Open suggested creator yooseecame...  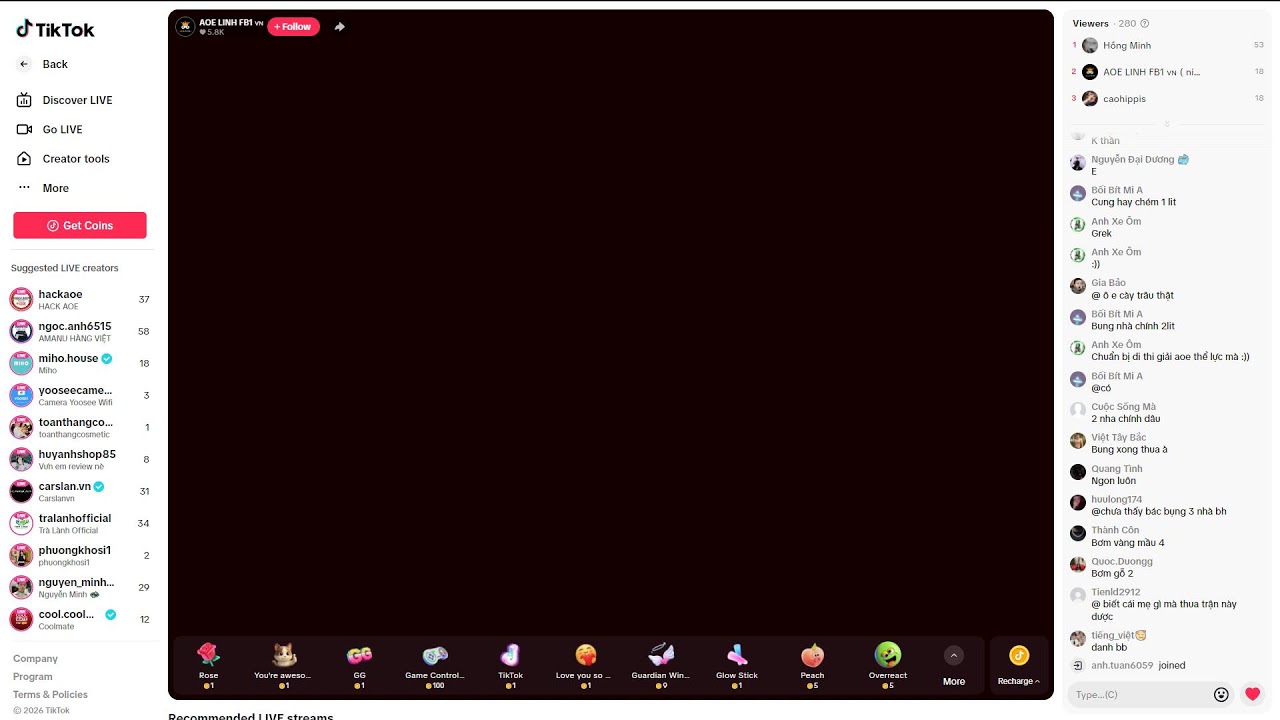coord(80,395)
